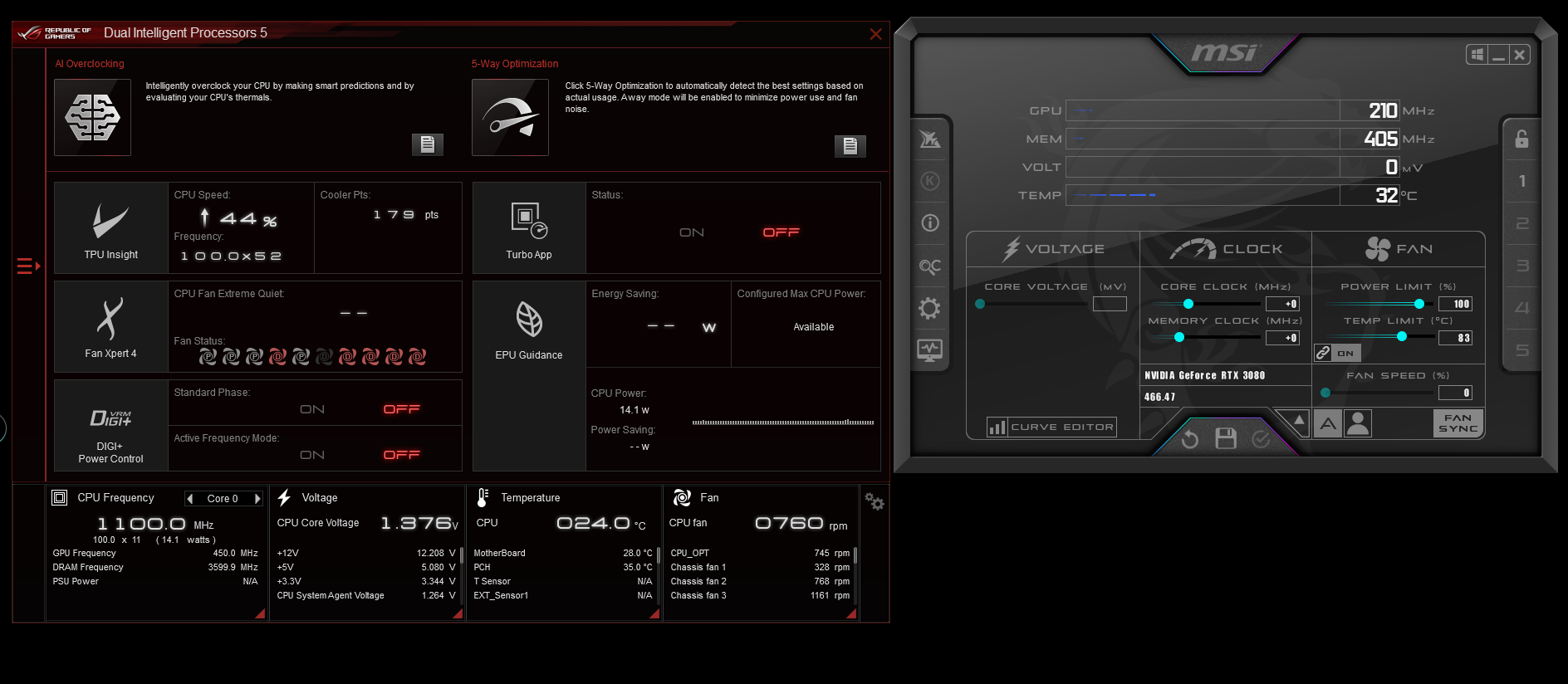This screenshot has width=1568, height=684.
Task: Click Core Voltage value field
Action: point(1110,304)
